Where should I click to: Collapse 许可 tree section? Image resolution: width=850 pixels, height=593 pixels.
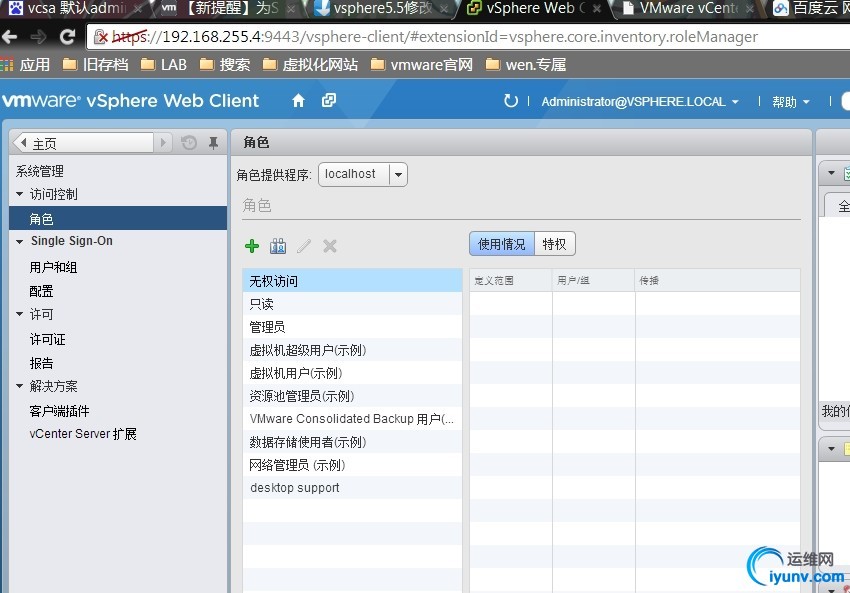pos(20,314)
